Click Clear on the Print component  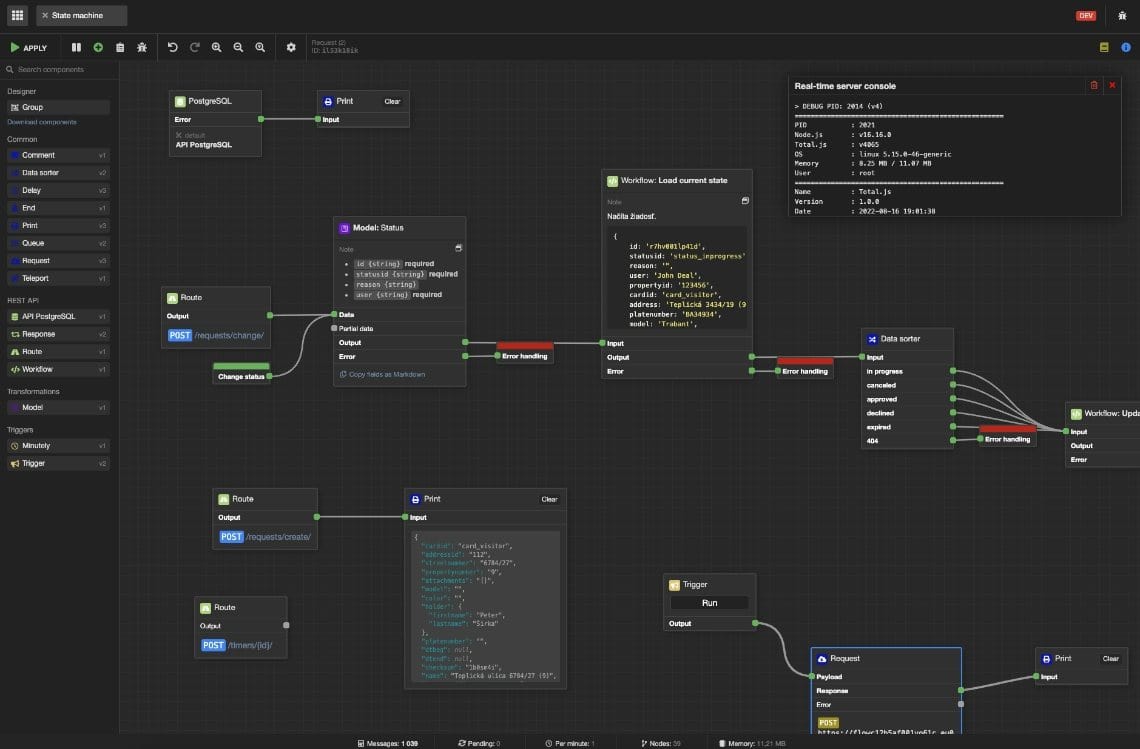point(392,101)
